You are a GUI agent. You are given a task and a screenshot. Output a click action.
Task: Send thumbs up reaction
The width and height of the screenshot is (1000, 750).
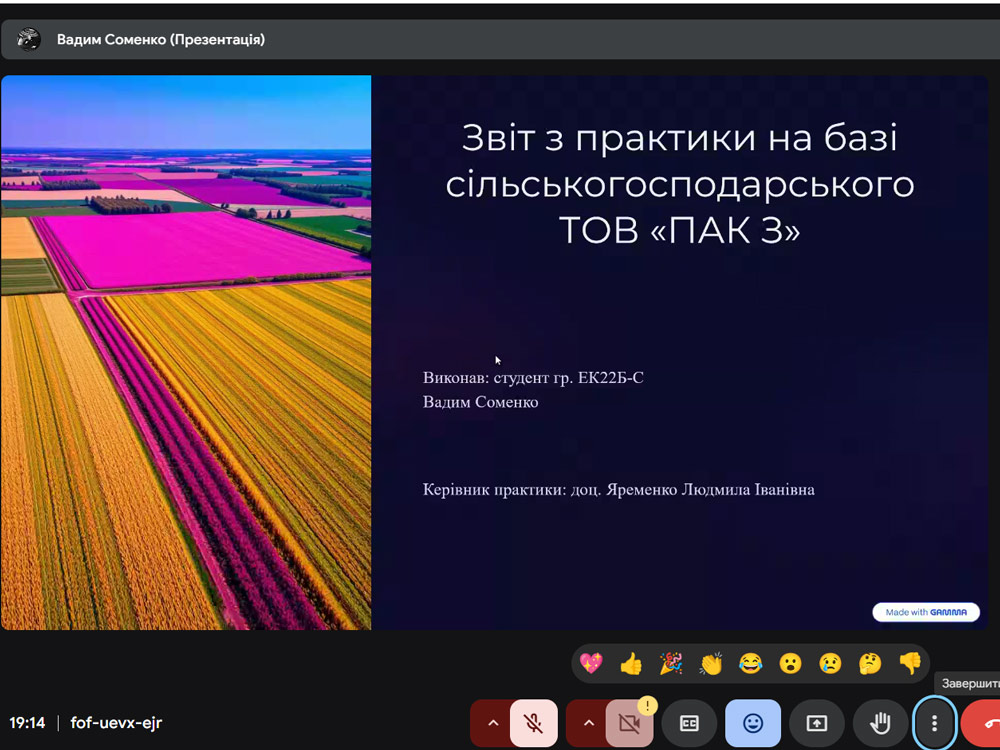pyautogui.click(x=631, y=663)
